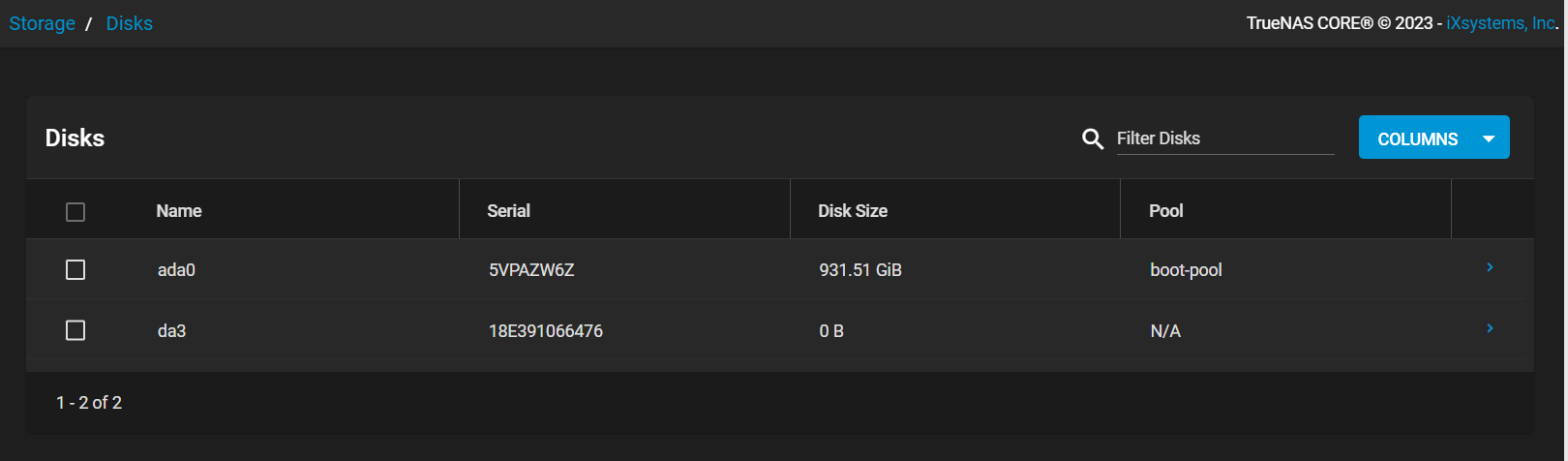Screen dimensions: 1568x461
Task: Click the search magnifier icon
Action: pos(1093,138)
